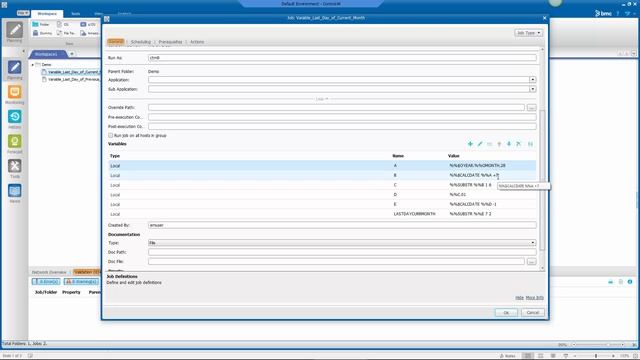Enable Run job on all hosts checkbox
Viewport: 640px width, 360px height.
click(111, 135)
